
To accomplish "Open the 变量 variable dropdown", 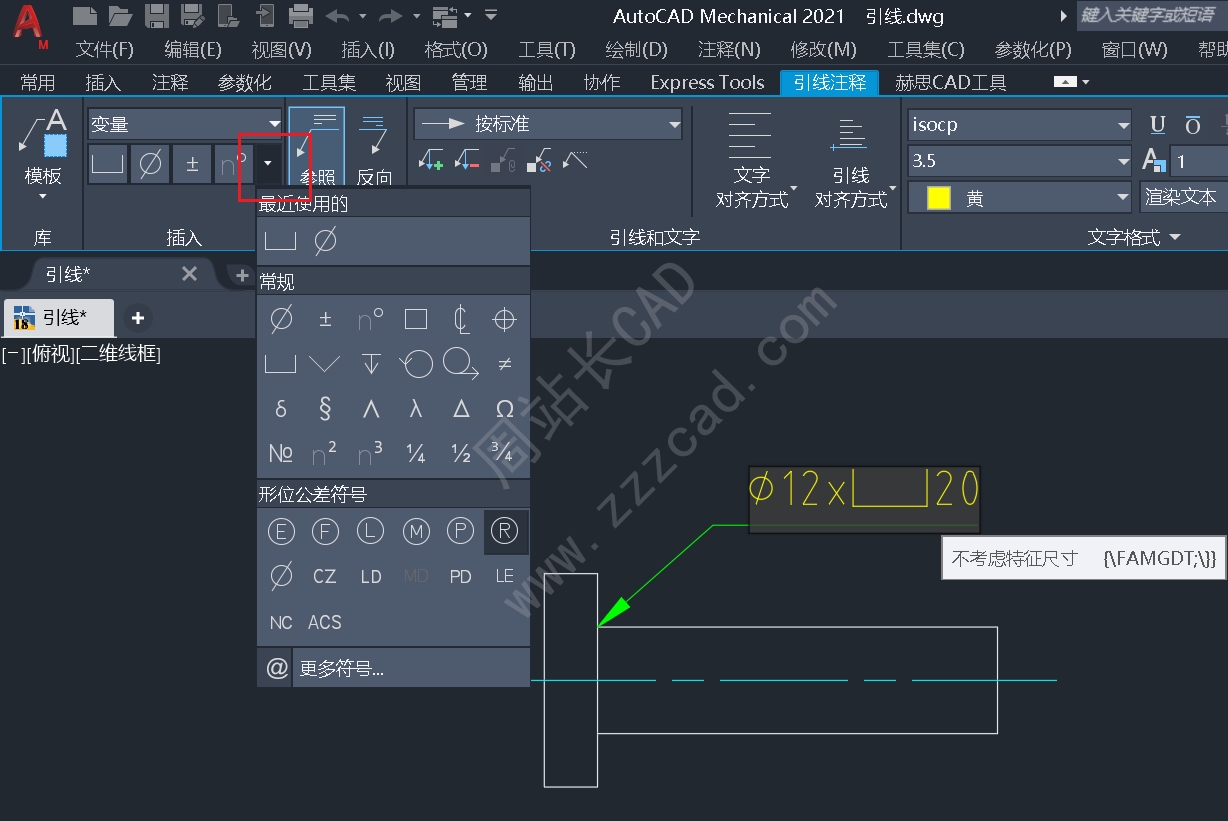I will click(186, 124).
